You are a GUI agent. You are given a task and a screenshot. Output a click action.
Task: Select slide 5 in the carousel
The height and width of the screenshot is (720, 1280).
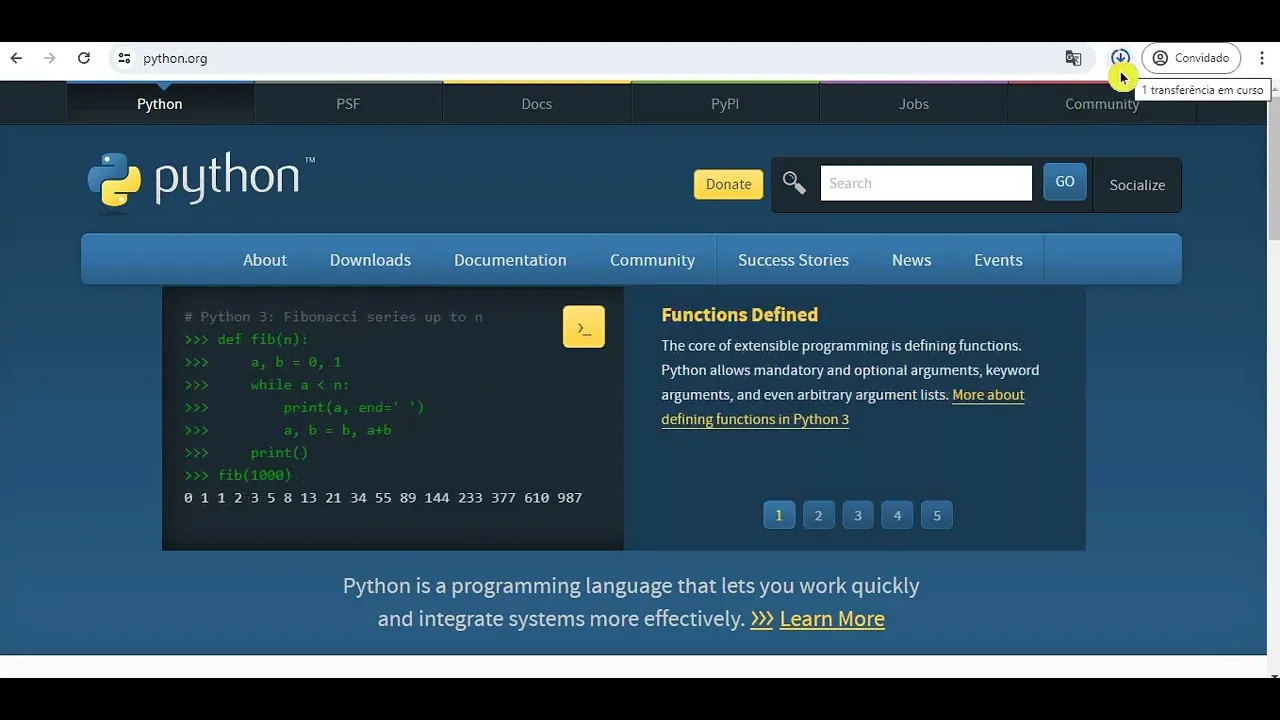937,515
